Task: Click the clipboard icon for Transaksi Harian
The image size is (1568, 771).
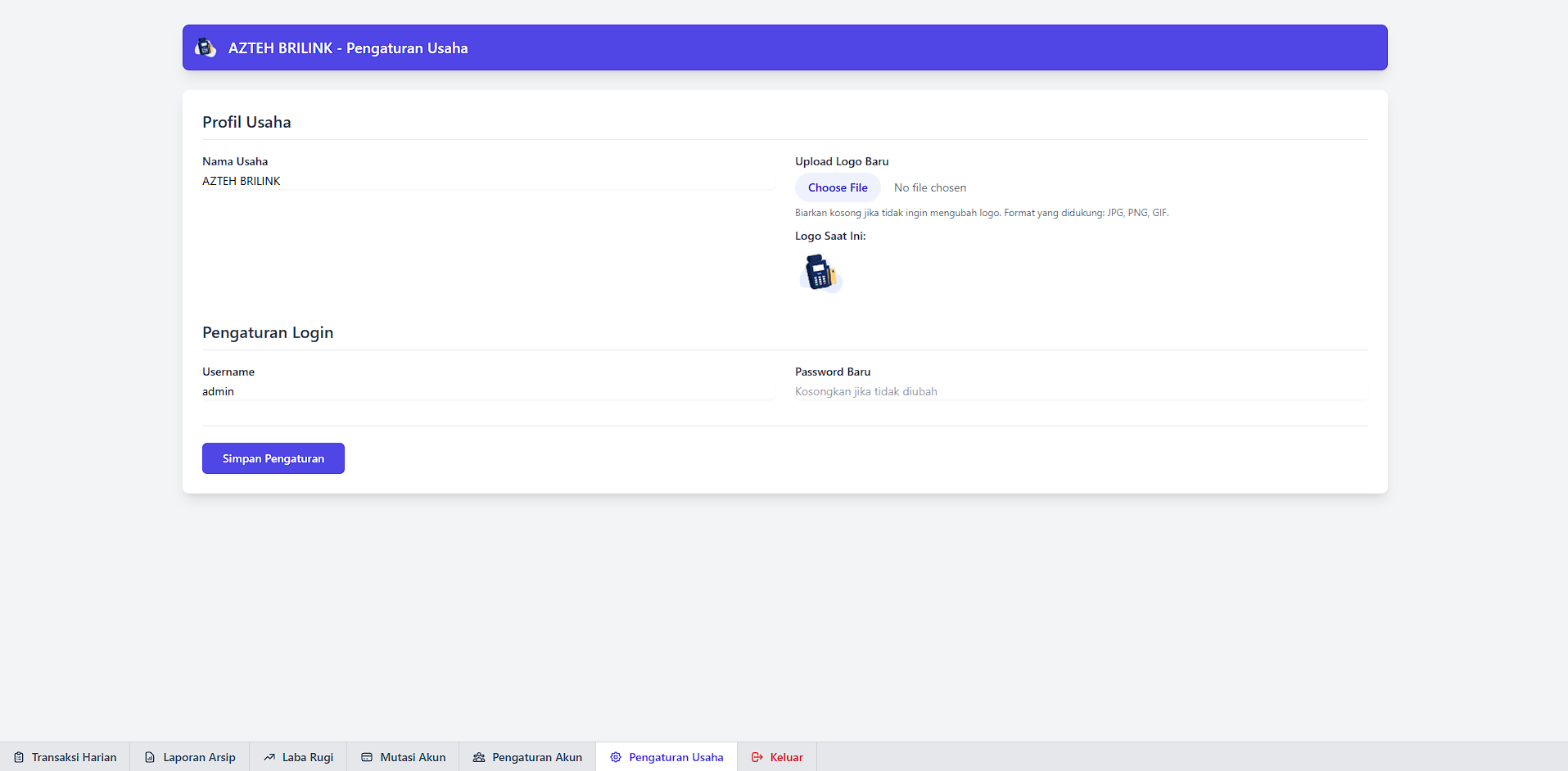Action: pos(19,757)
